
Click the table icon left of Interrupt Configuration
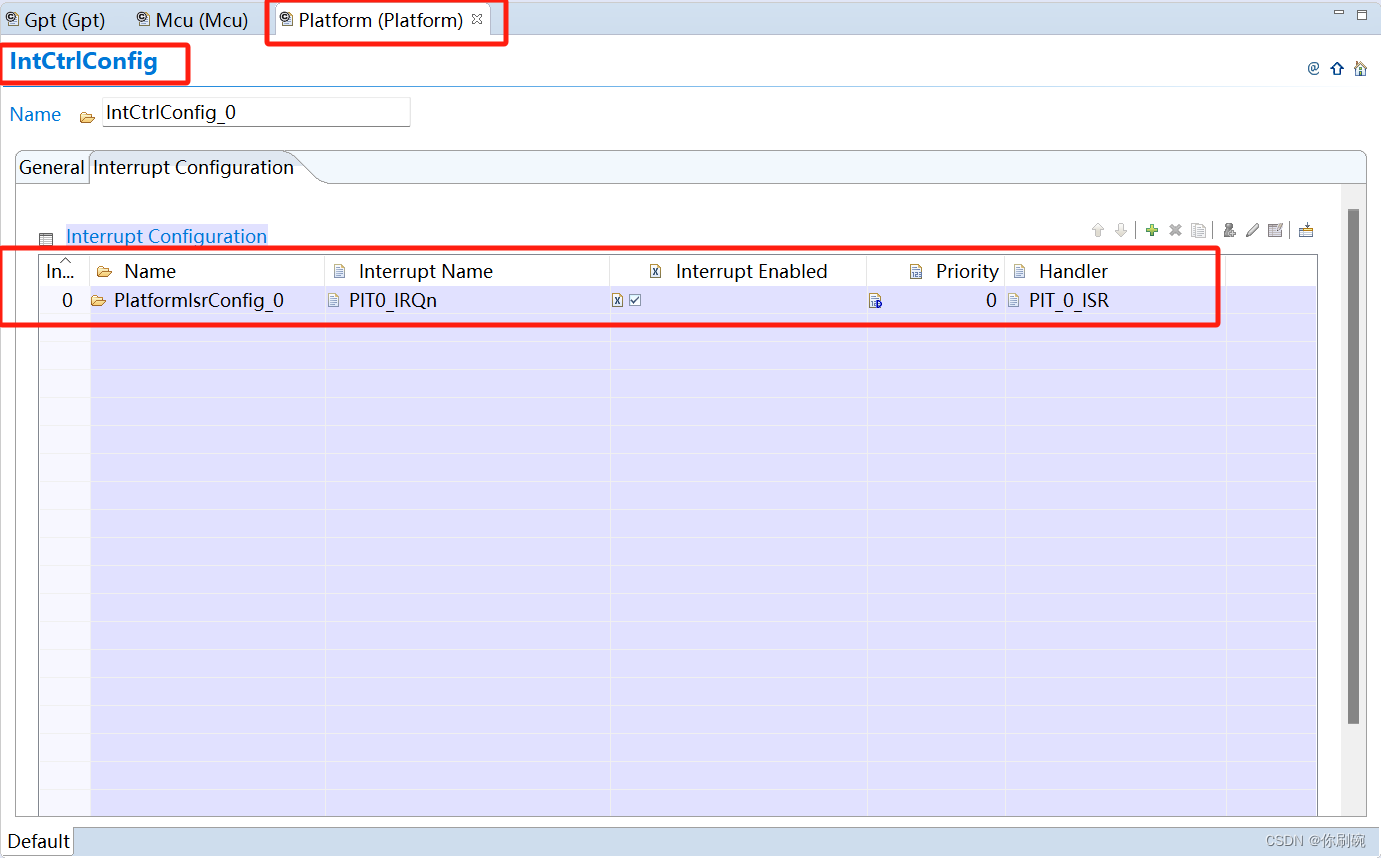coord(46,239)
